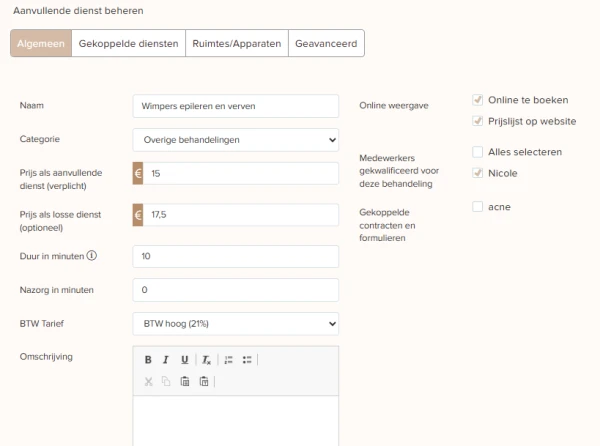Toggle italic formatting in Omschrijving editor
The image size is (600, 446).
pos(166,360)
